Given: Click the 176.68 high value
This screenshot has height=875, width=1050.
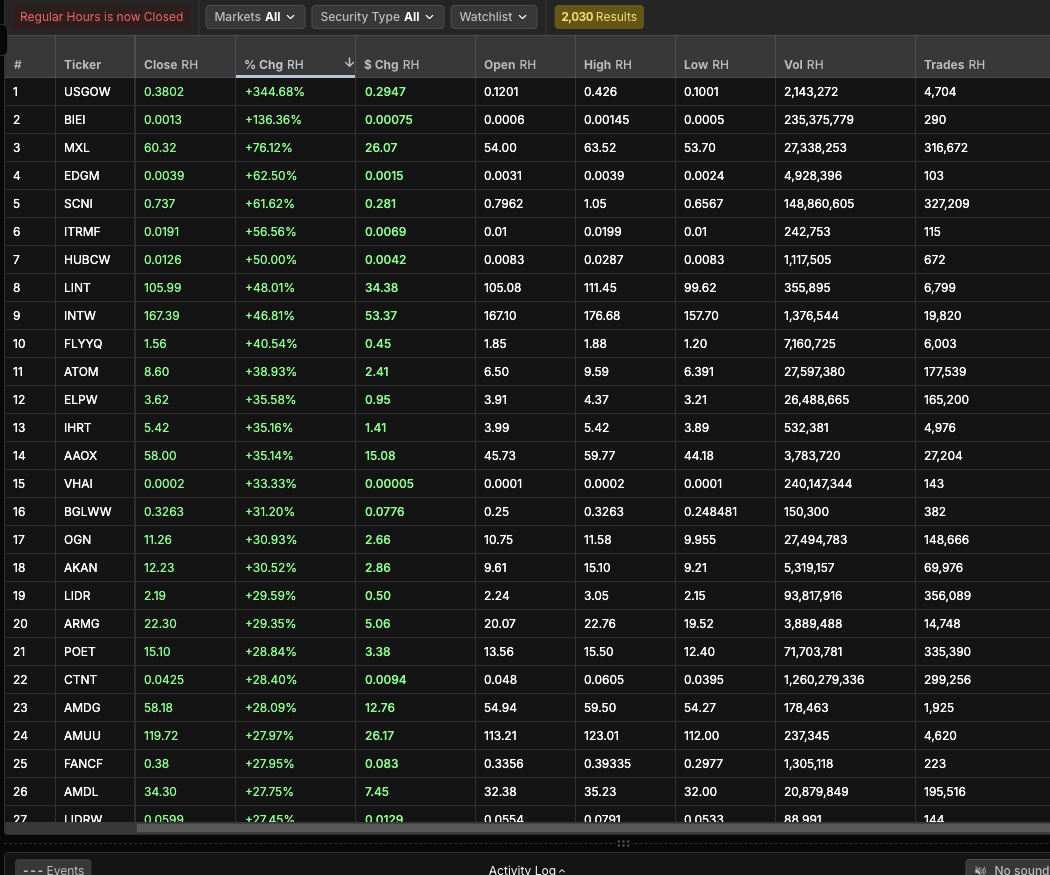Looking at the screenshot, I should [x=602, y=316].
